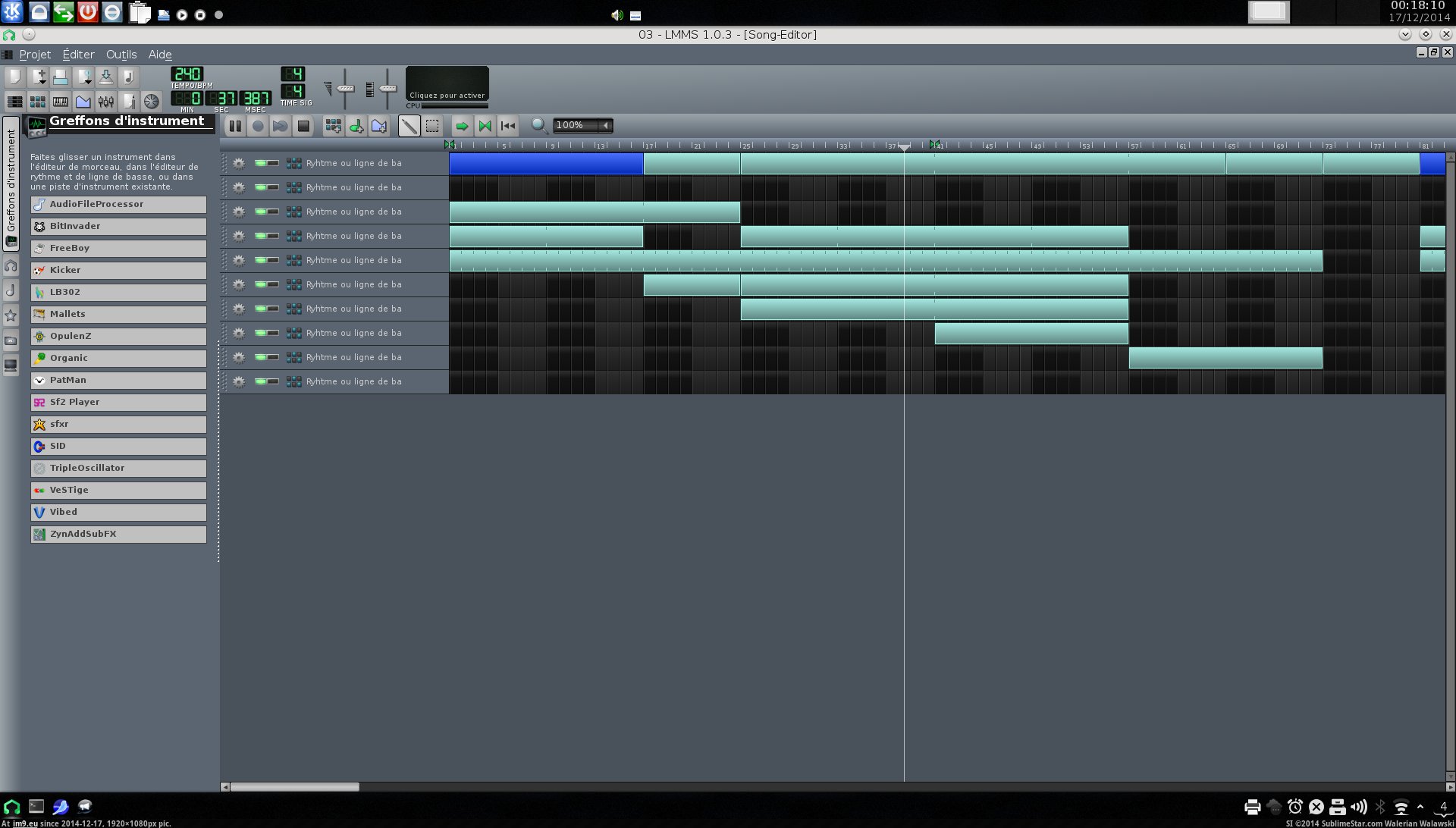Add a sample track to song
This screenshot has width=1456, height=828.
[356, 126]
